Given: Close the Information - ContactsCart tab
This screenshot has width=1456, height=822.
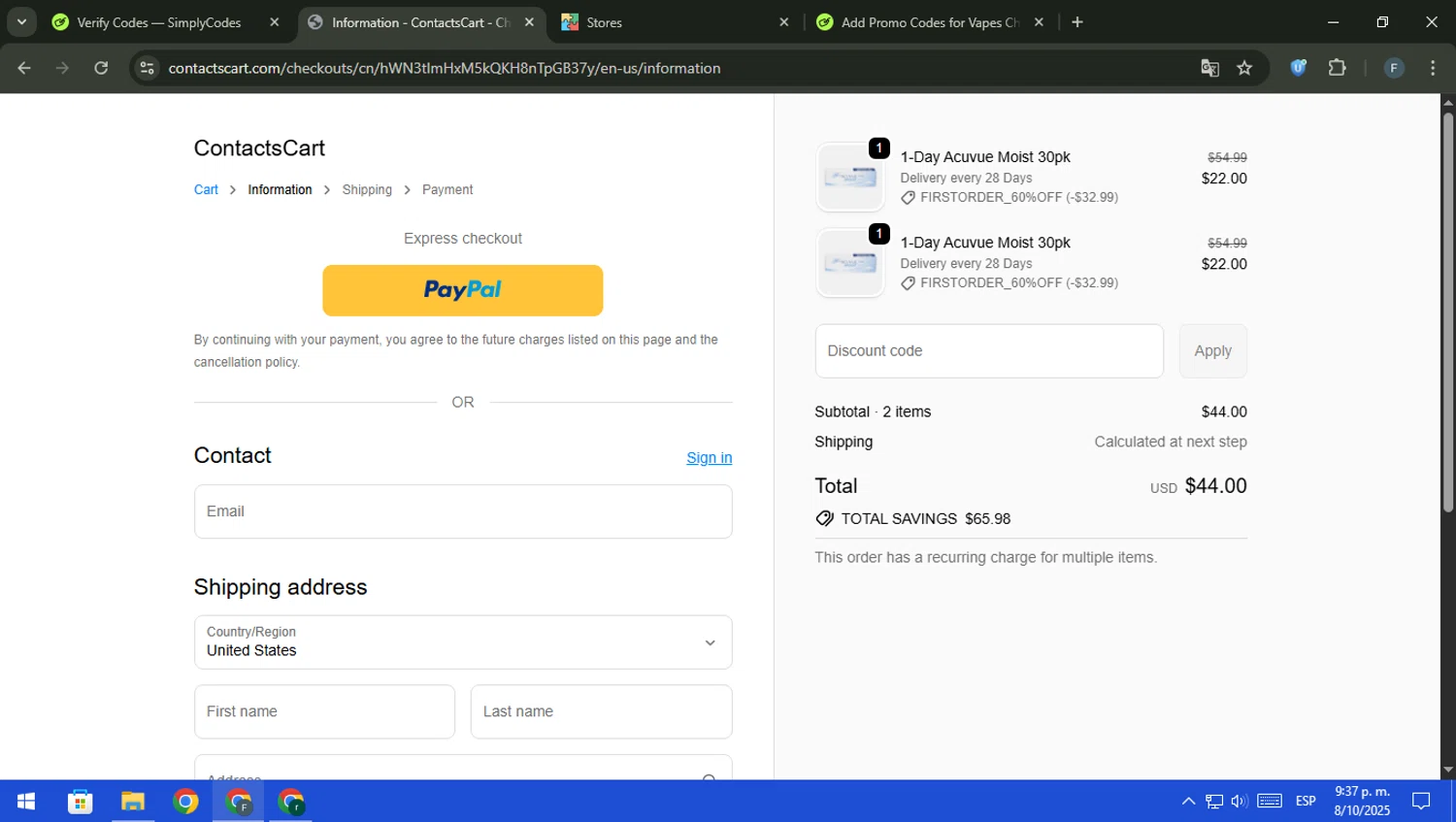Looking at the screenshot, I should click(x=529, y=22).
